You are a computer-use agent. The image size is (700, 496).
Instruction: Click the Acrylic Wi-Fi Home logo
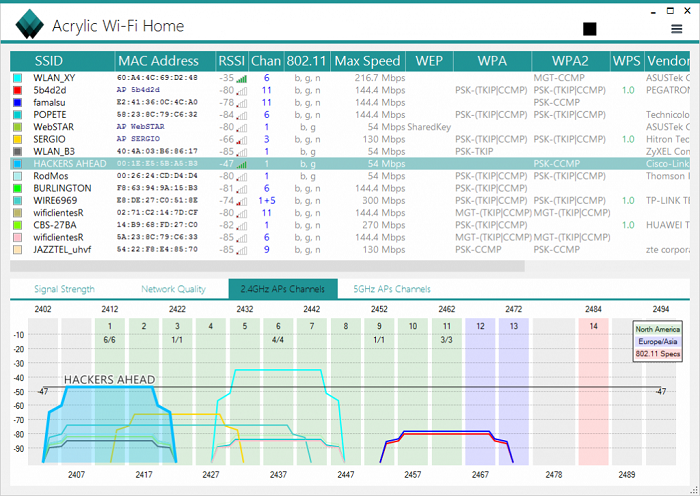(x=29, y=24)
